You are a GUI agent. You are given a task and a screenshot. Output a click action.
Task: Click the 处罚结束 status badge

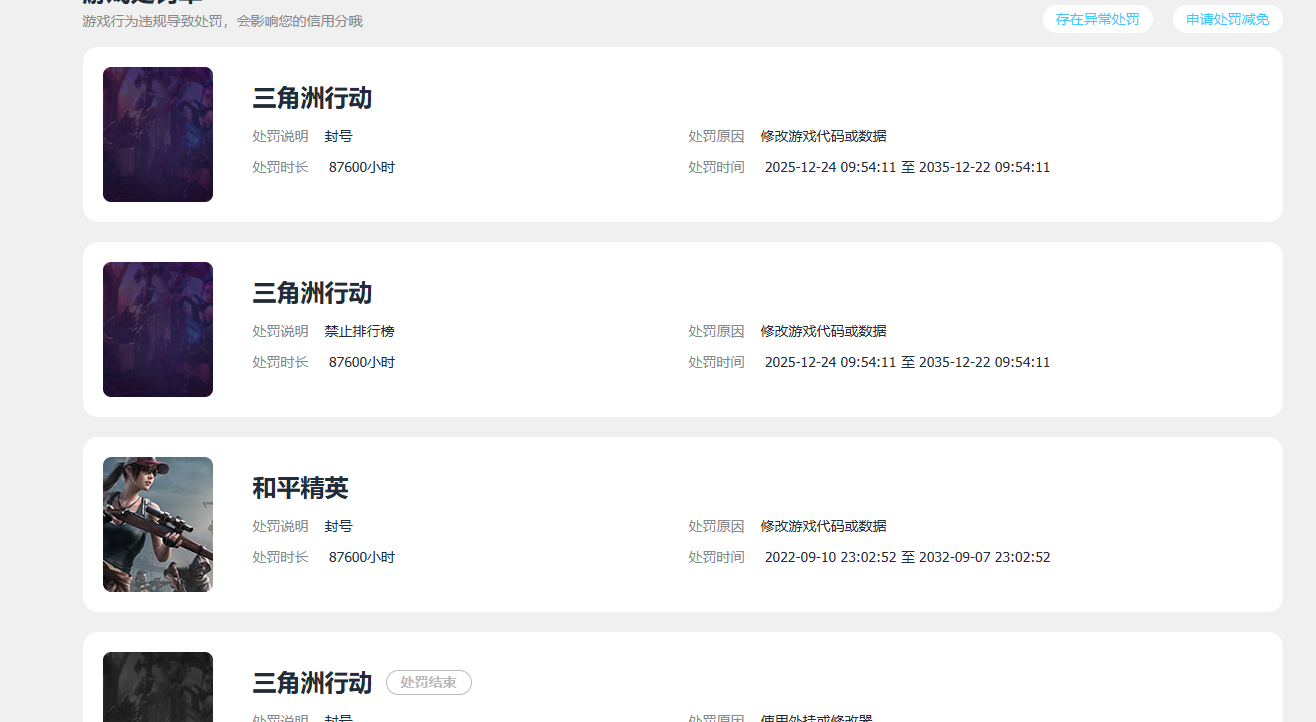click(x=429, y=683)
